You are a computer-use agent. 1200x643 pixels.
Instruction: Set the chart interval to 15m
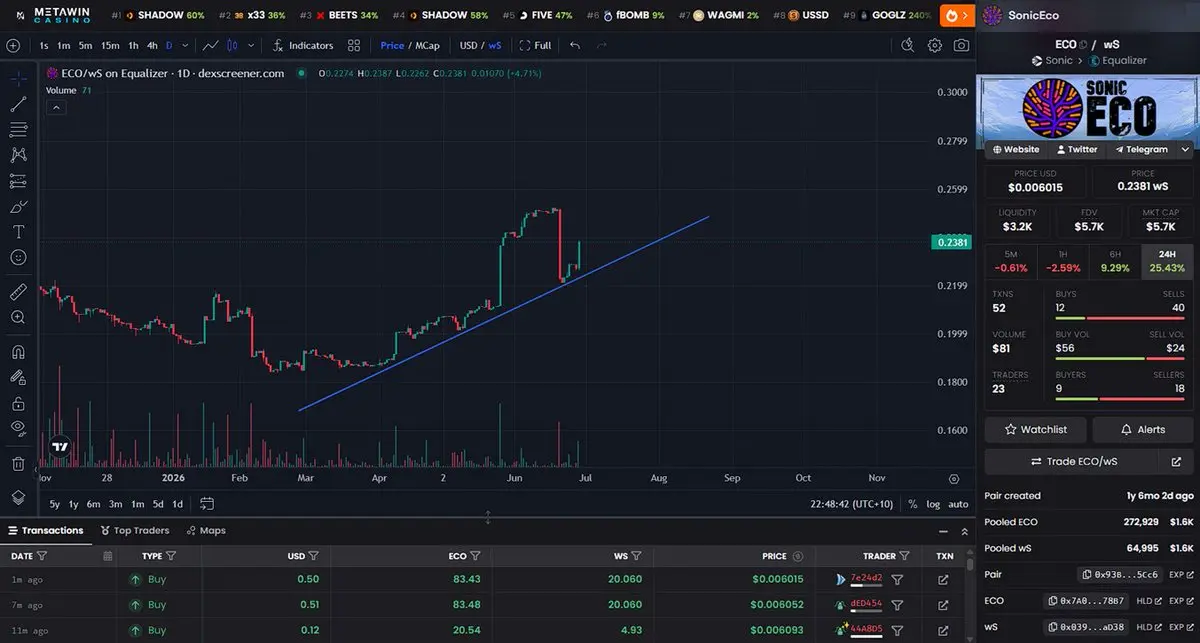click(x=110, y=45)
